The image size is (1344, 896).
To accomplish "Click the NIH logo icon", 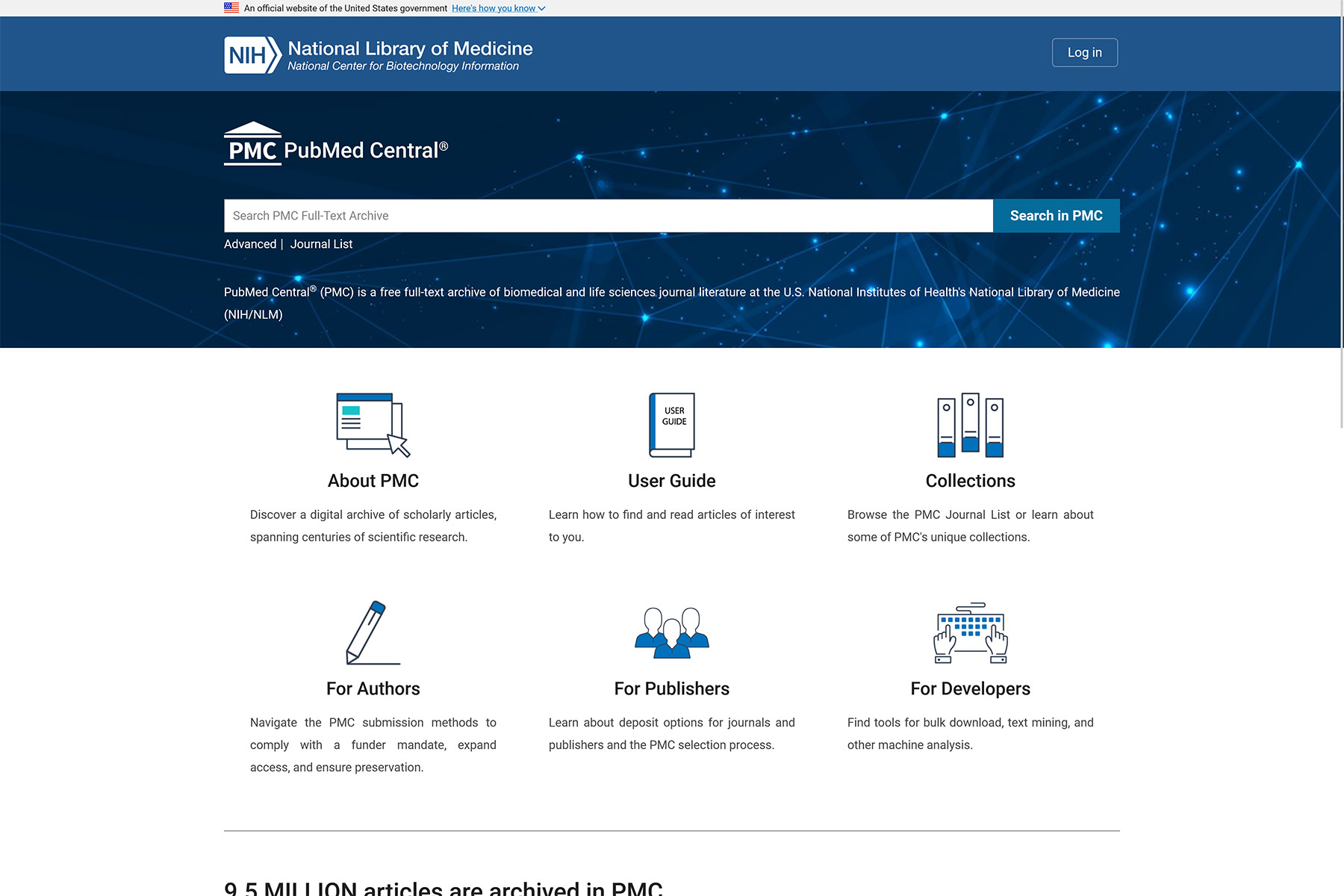I will point(253,55).
